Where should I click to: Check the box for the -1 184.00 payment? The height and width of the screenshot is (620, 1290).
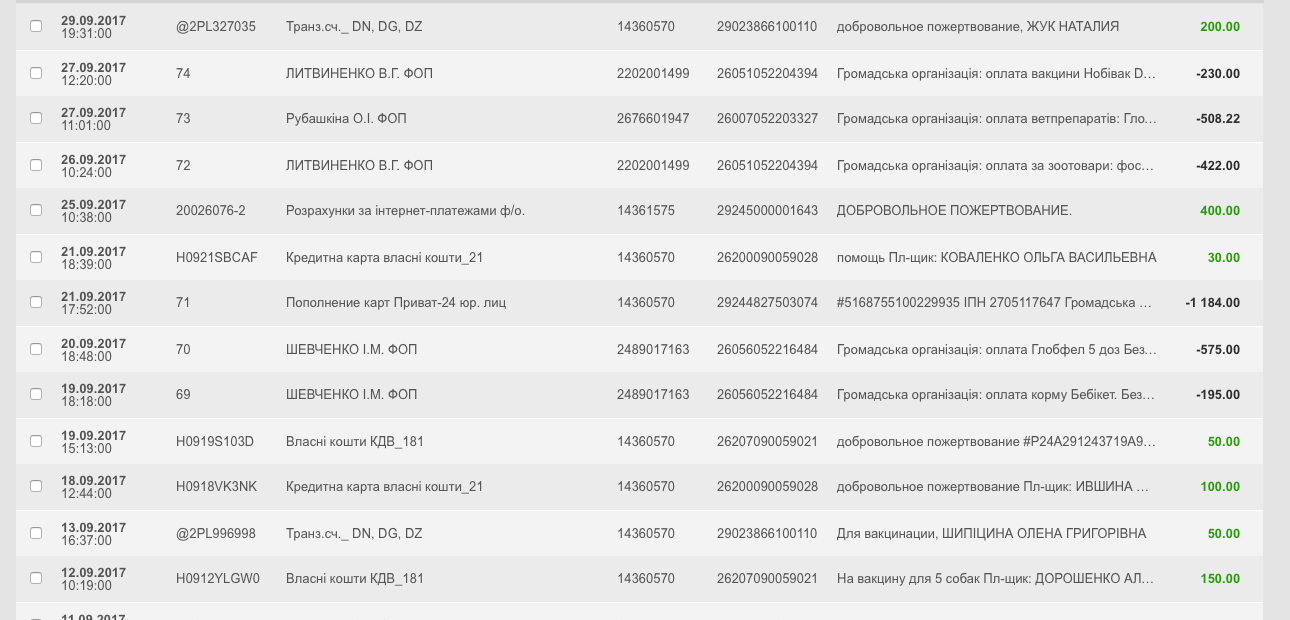[36, 302]
